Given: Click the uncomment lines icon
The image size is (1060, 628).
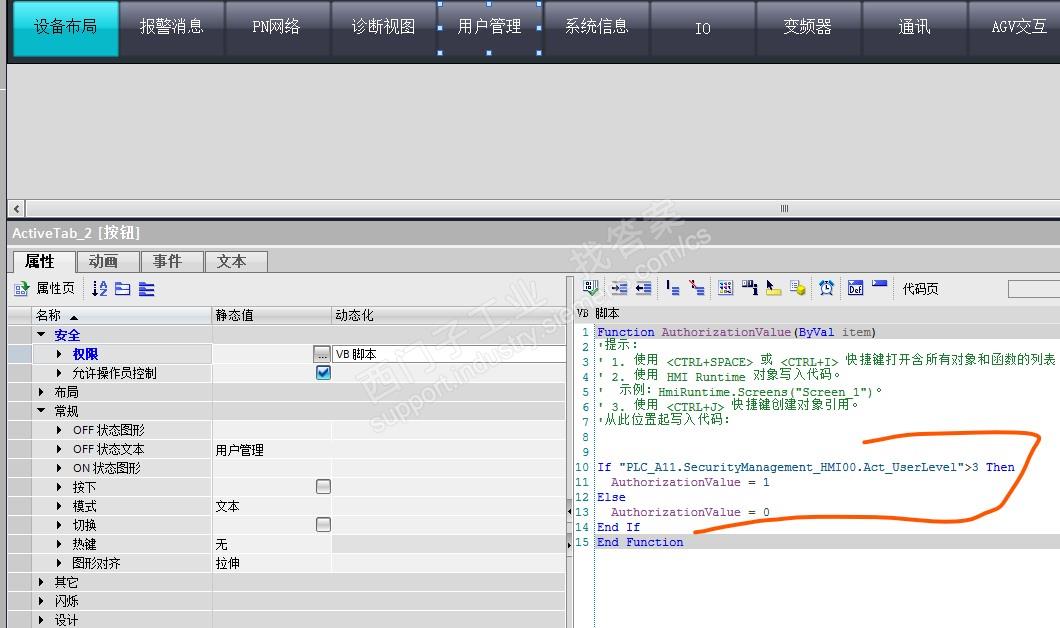Looking at the screenshot, I should pos(697,288).
